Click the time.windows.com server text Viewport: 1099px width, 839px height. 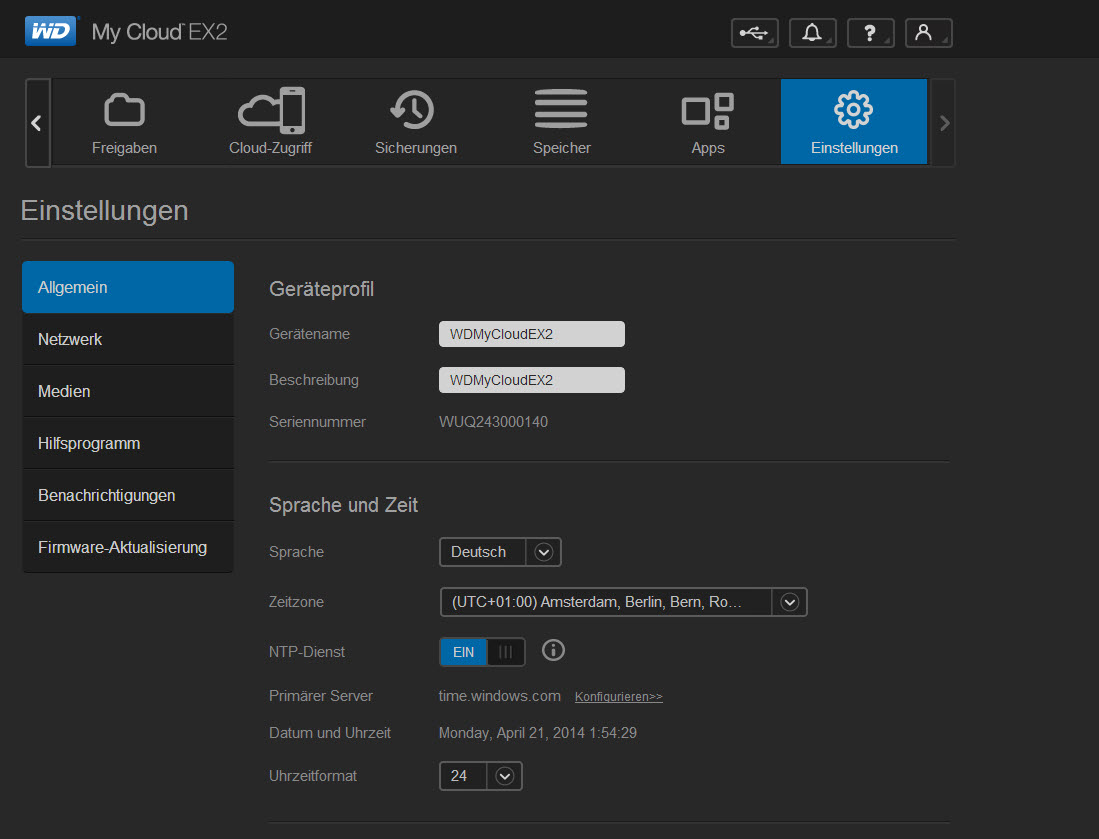click(500, 696)
